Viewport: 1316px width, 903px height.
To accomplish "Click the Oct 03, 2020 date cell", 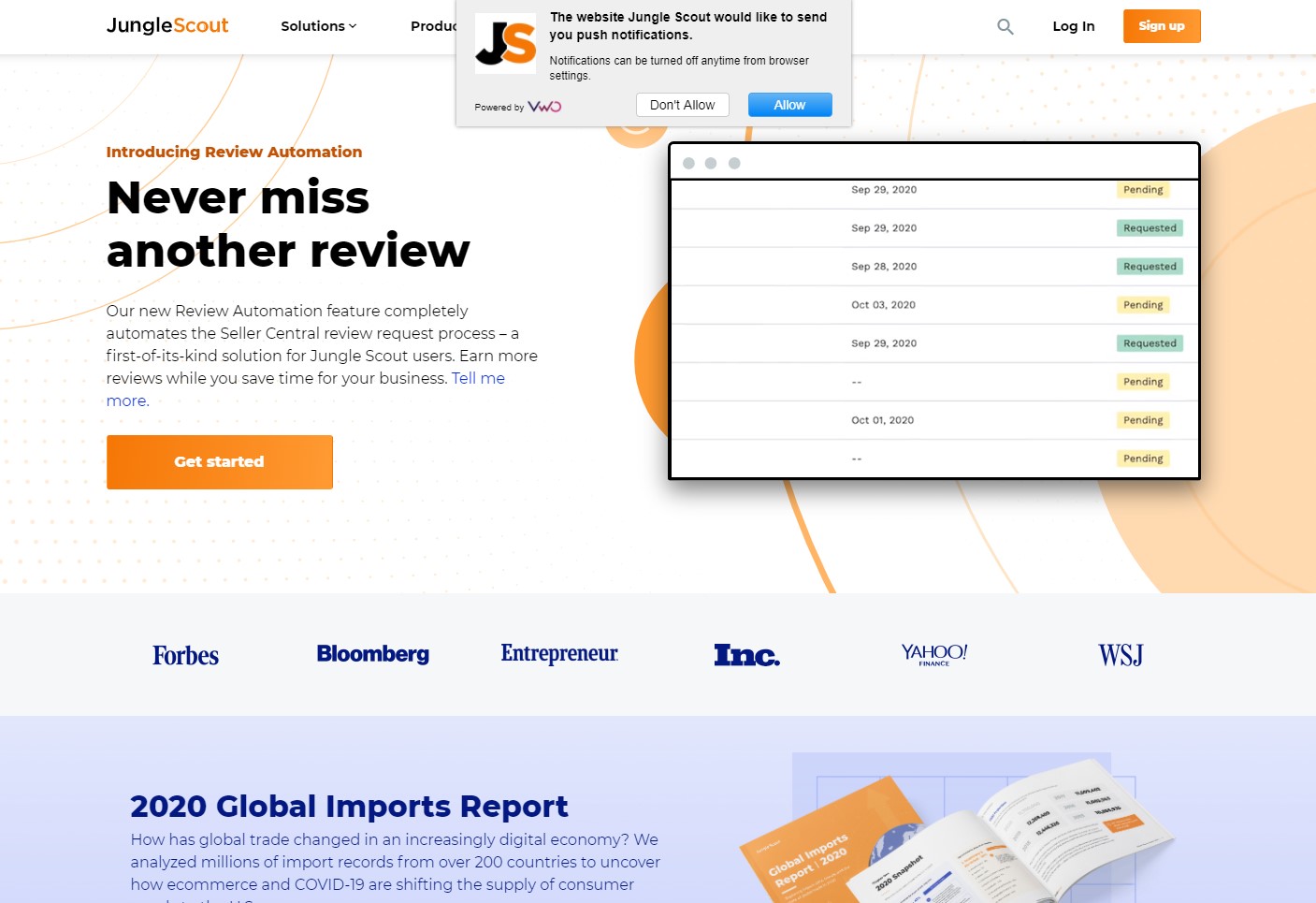I will click(x=883, y=305).
